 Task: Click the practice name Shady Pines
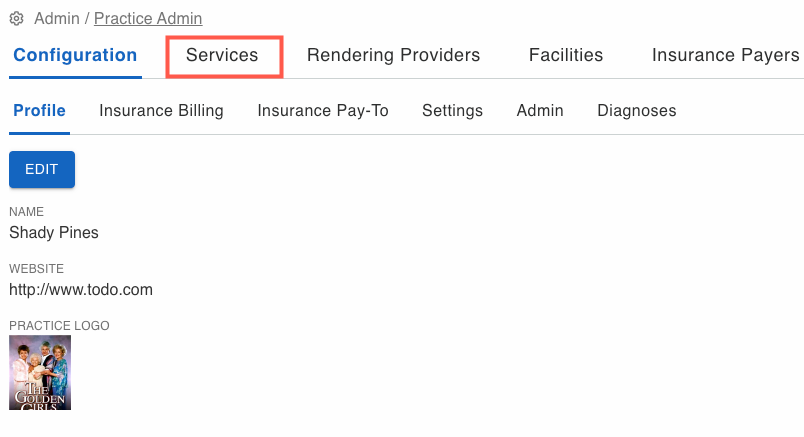[54, 233]
